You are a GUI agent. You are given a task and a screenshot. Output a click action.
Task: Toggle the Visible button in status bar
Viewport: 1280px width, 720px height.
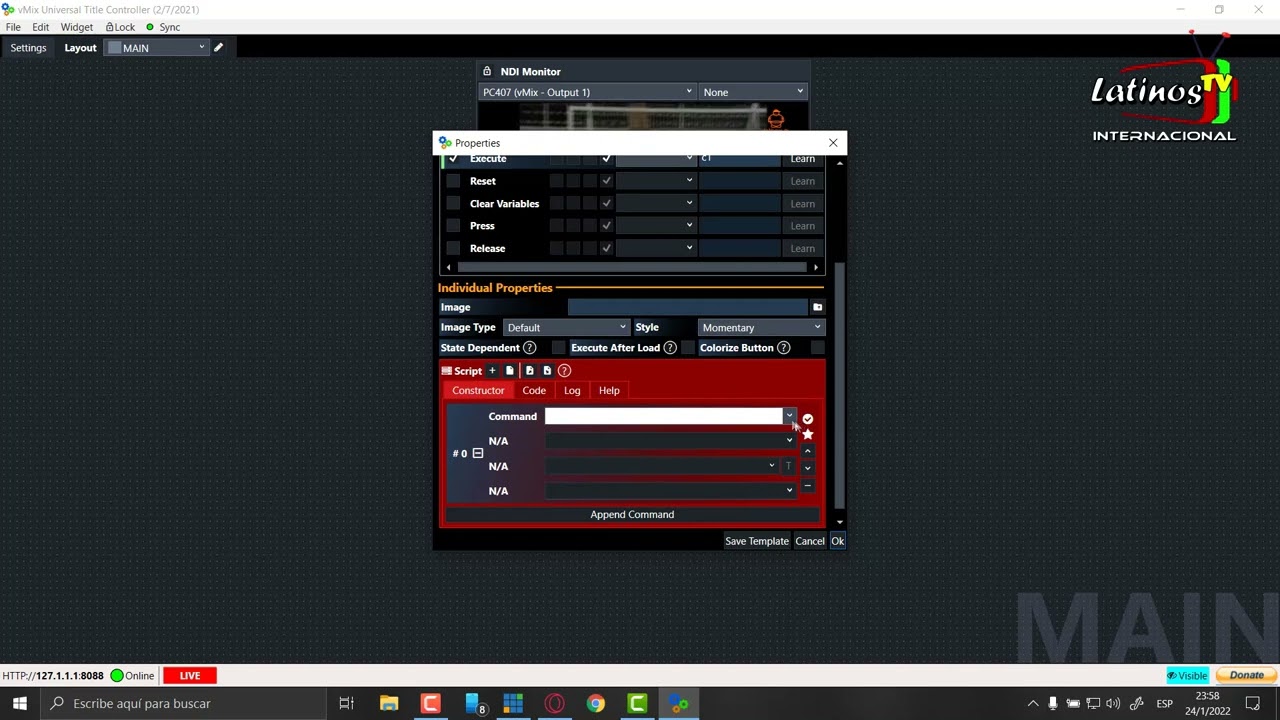click(1187, 675)
